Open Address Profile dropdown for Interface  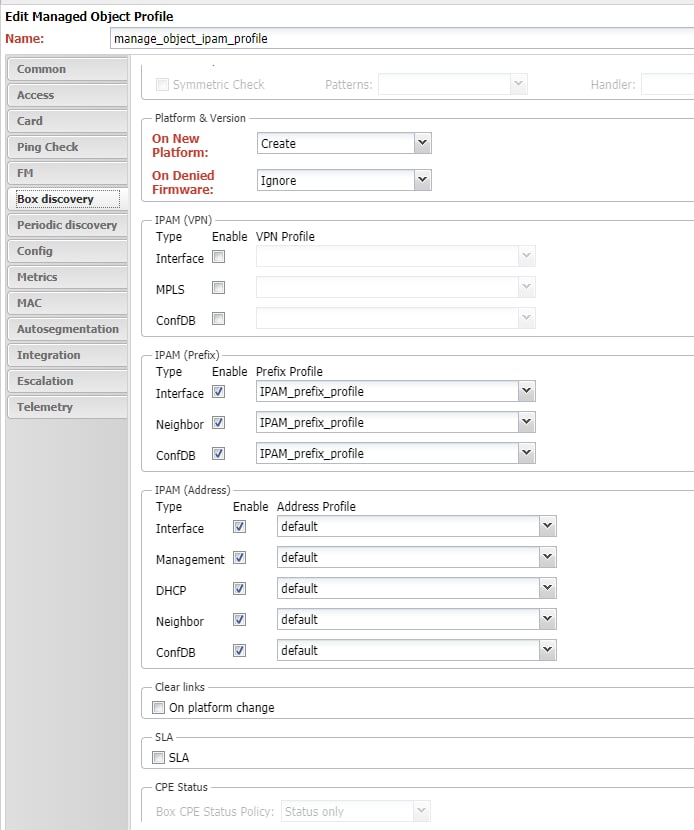(x=547, y=526)
